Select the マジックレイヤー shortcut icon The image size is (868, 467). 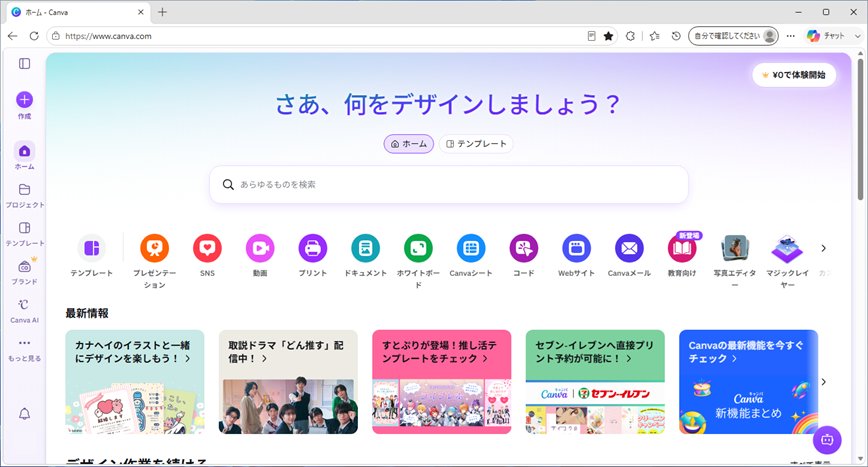pos(787,248)
